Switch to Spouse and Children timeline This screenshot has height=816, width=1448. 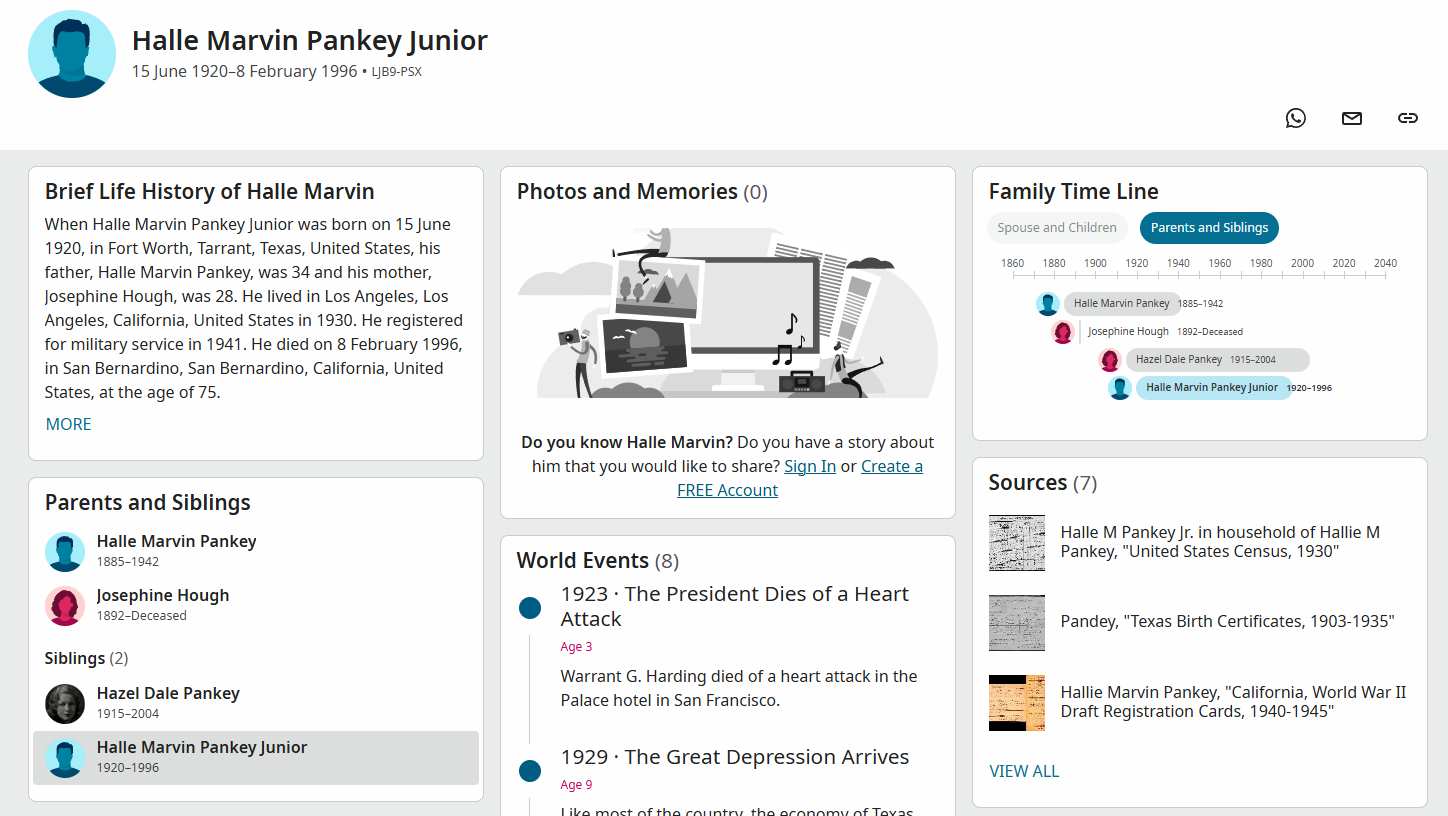click(1057, 228)
